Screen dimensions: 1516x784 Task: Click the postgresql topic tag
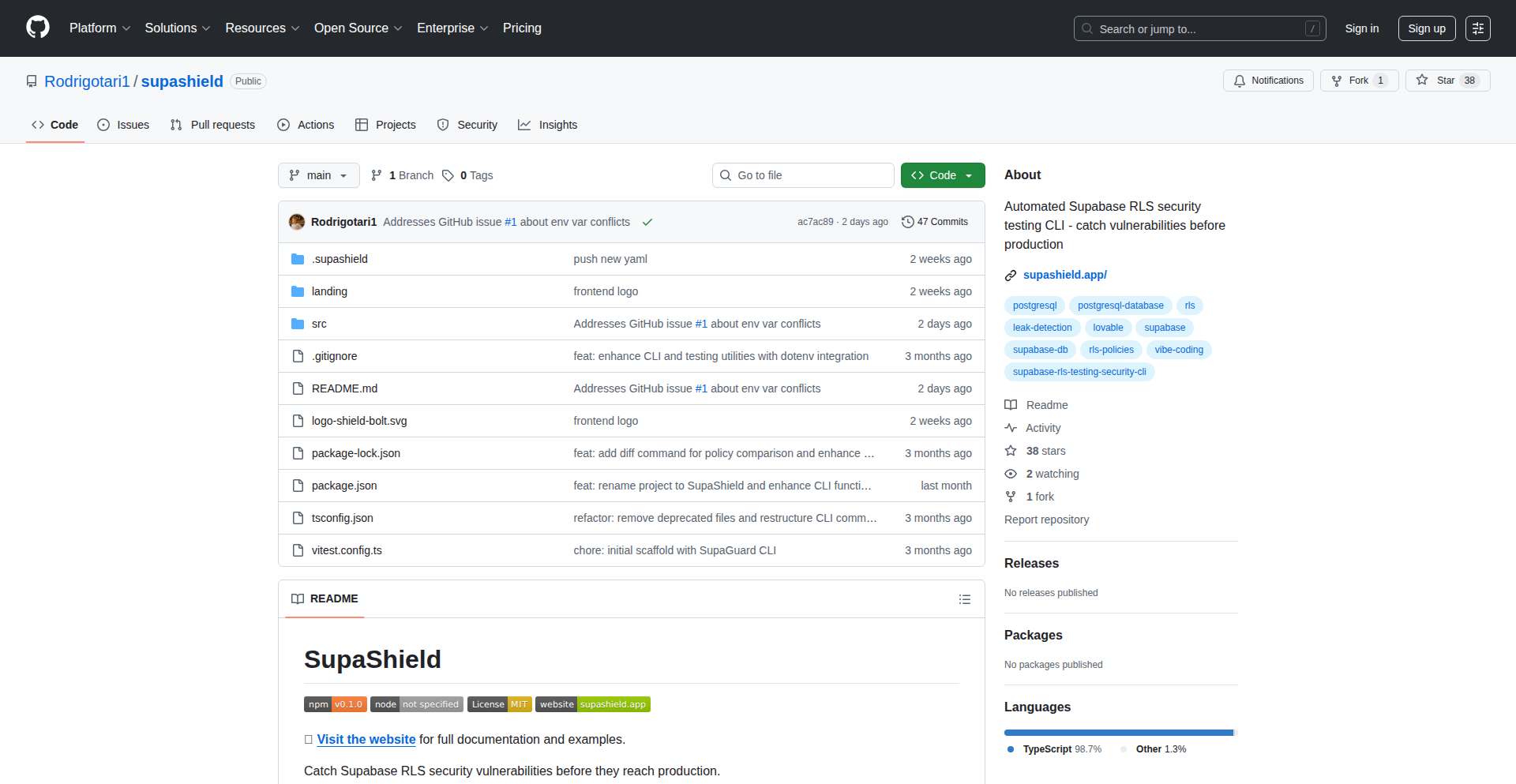pos(1034,306)
